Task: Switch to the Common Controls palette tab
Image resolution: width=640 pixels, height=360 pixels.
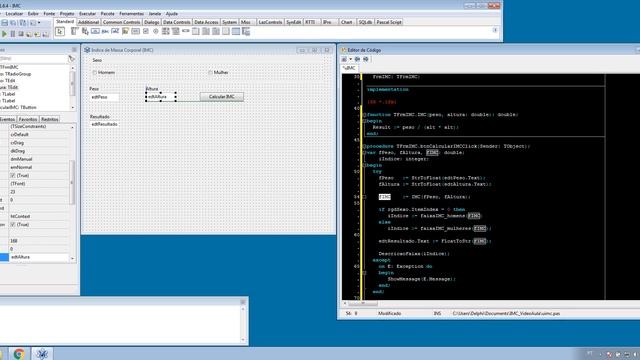Action: (x=121, y=22)
